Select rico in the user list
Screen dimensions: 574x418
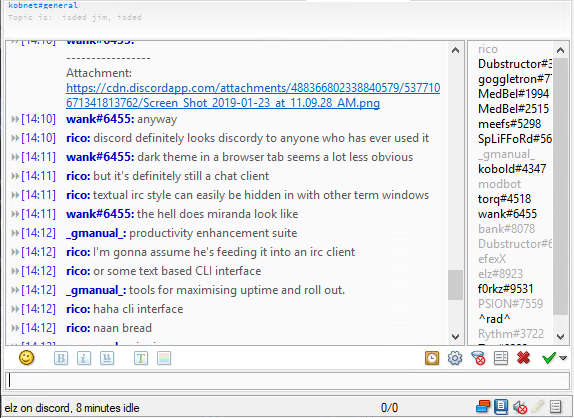click(488, 49)
